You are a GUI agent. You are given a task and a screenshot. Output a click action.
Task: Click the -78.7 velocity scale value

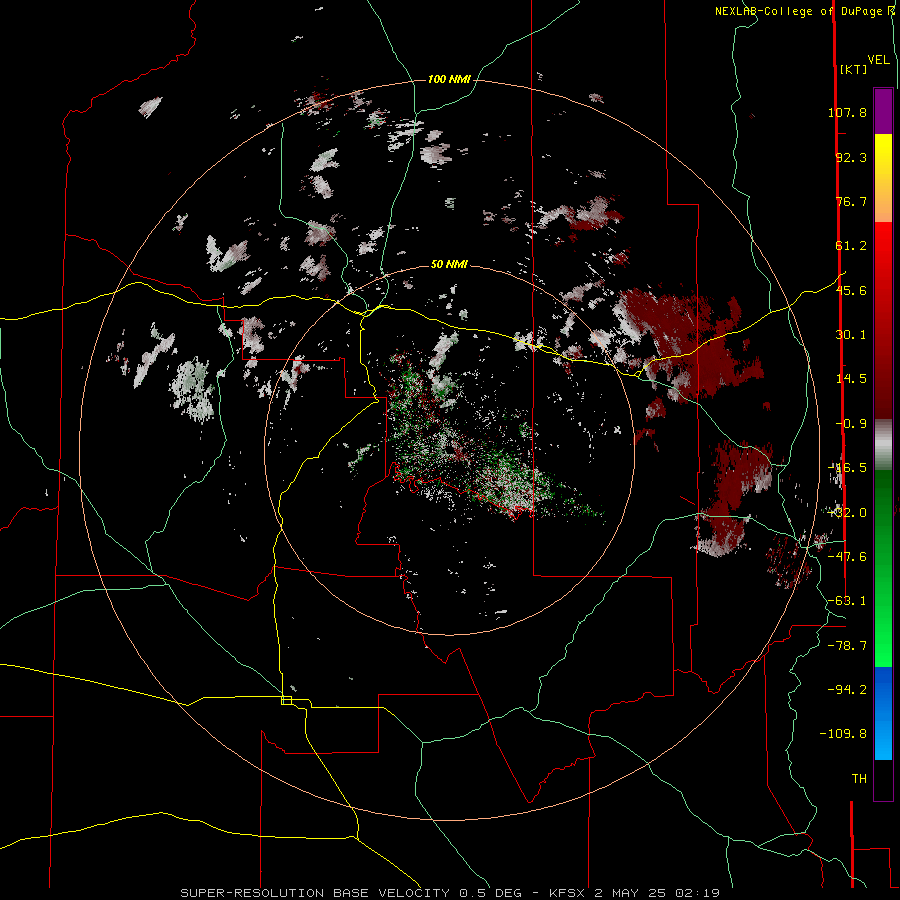(x=847, y=646)
